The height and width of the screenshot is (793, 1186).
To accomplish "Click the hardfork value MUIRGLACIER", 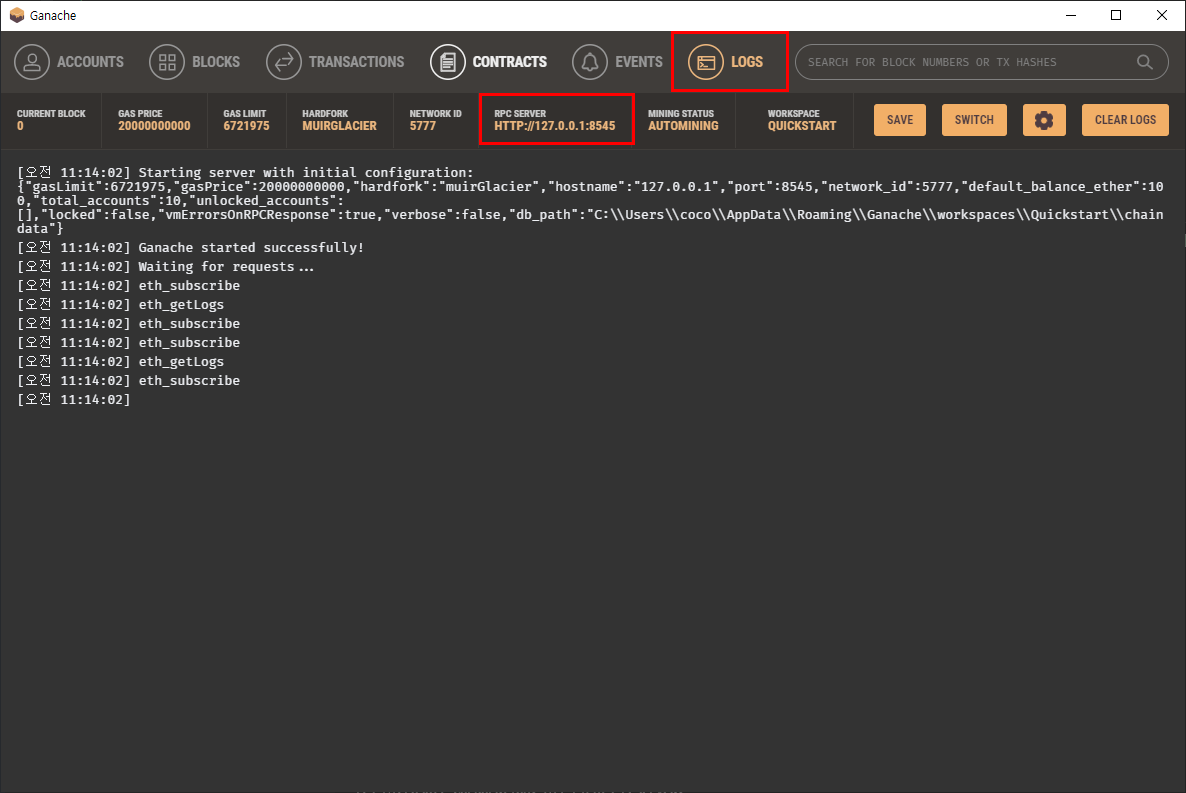I will pos(339,126).
